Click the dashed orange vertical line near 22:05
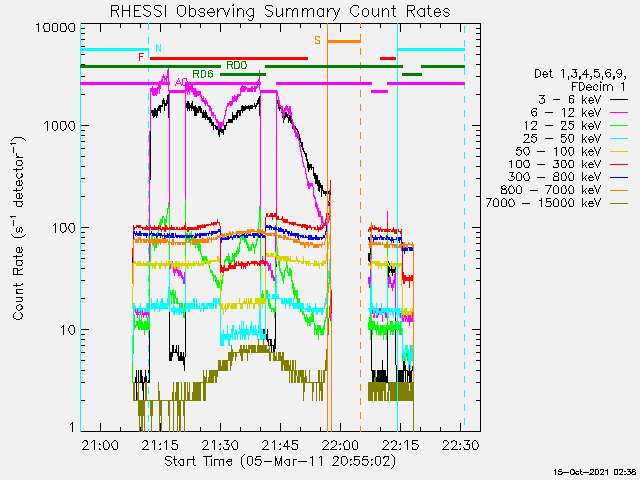The image size is (640, 480). (360, 227)
